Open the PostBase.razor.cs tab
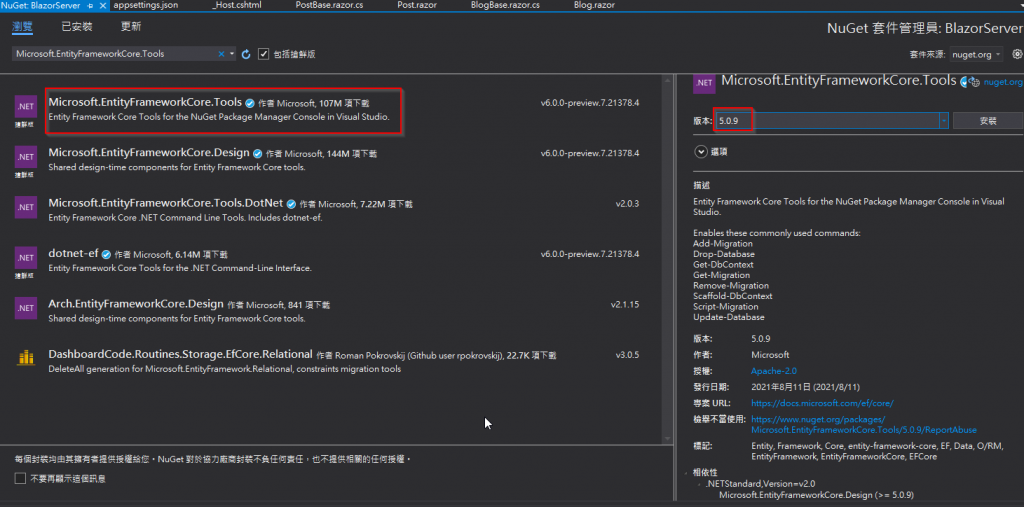This screenshot has width=1024, height=507. 329,5
